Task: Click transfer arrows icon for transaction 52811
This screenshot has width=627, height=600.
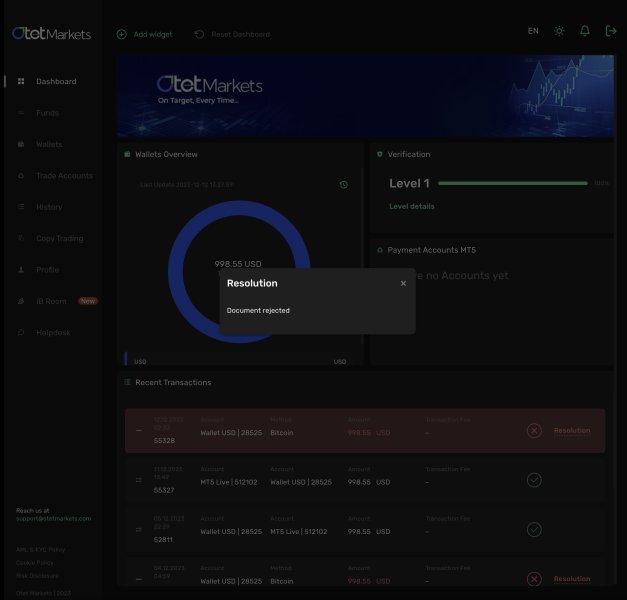Action: point(139,530)
